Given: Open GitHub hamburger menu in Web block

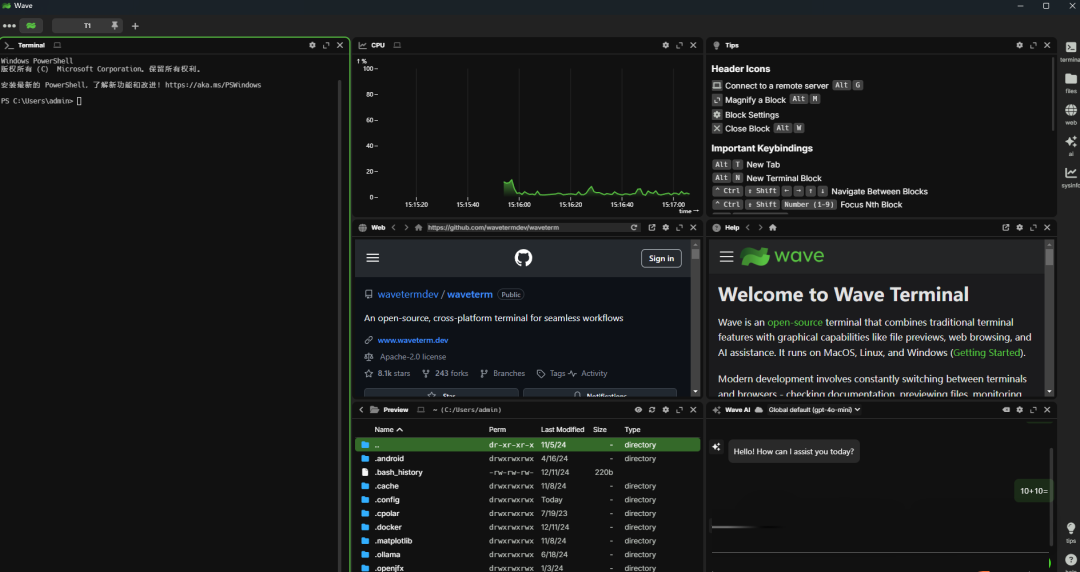Looking at the screenshot, I should [373, 258].
